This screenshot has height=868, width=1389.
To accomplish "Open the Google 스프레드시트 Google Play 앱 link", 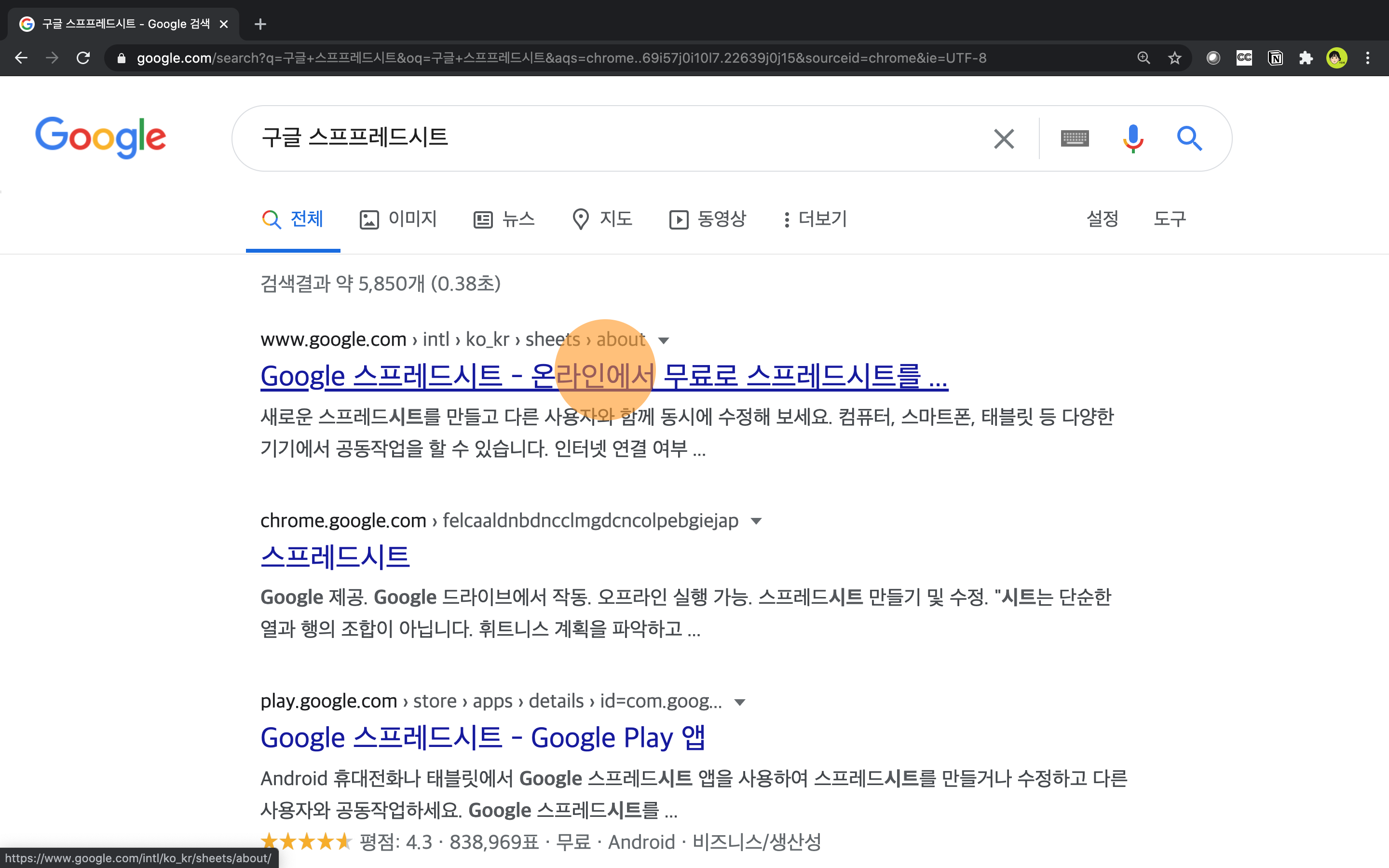I will pos(482,738).
